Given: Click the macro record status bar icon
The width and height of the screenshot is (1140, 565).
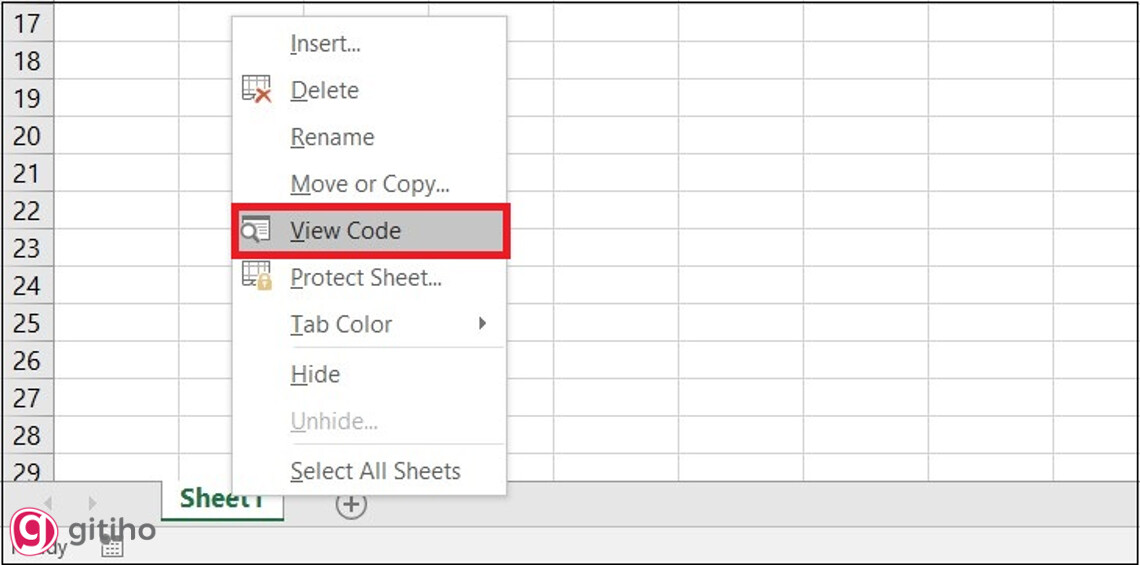Looking at the screenshot, I should tap(112, 546).
